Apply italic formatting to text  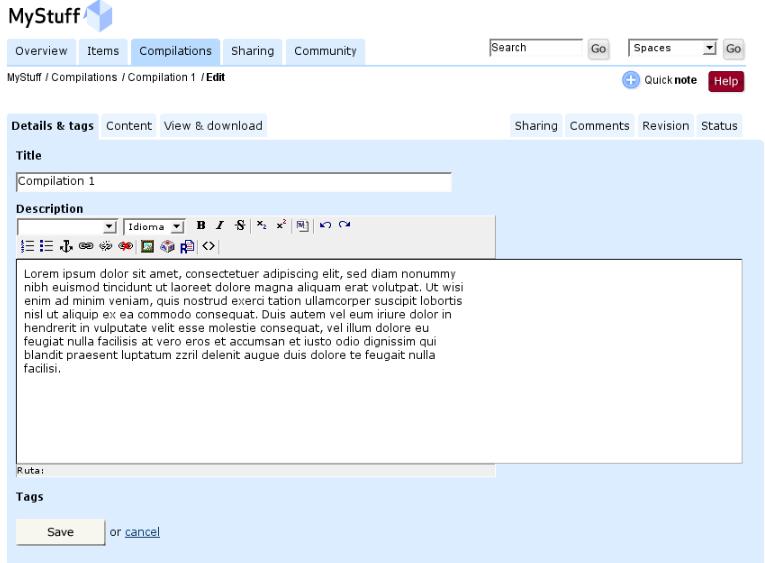coord(219,226)
